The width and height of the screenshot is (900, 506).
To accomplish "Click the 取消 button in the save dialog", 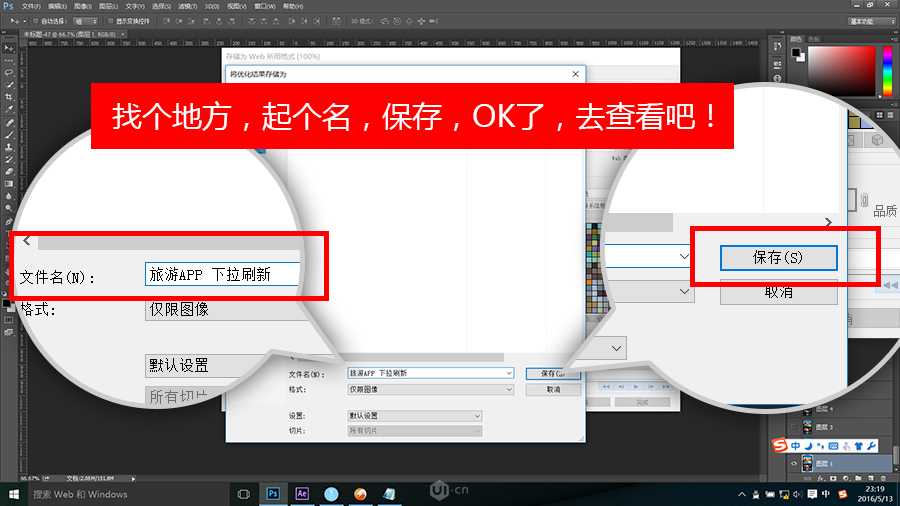I will click(x=553, y=389).
